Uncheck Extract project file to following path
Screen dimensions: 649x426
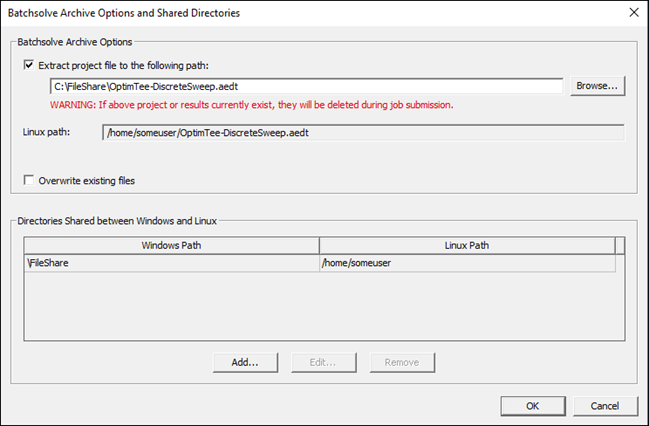point(29,65)
